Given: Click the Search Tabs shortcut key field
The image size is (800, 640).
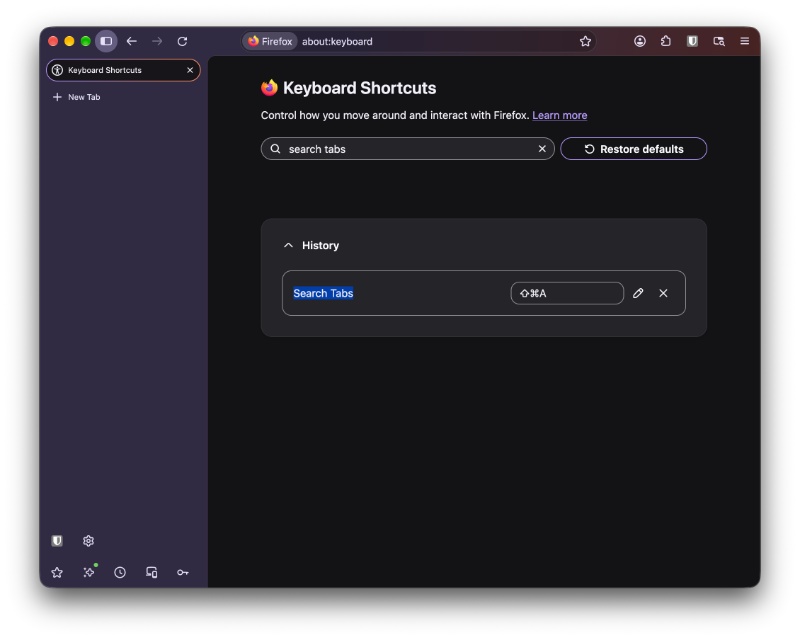Looking at the screenshot, I should coord(567,293).
